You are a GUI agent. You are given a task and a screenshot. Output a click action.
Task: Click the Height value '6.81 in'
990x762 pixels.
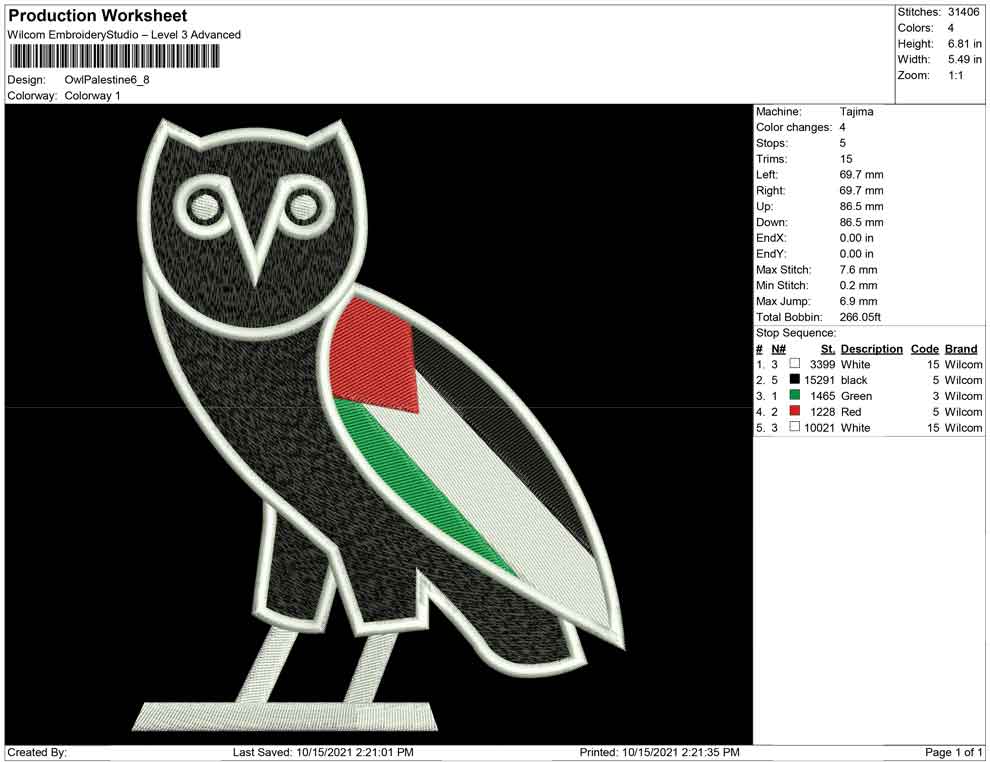tap(964, 44)
